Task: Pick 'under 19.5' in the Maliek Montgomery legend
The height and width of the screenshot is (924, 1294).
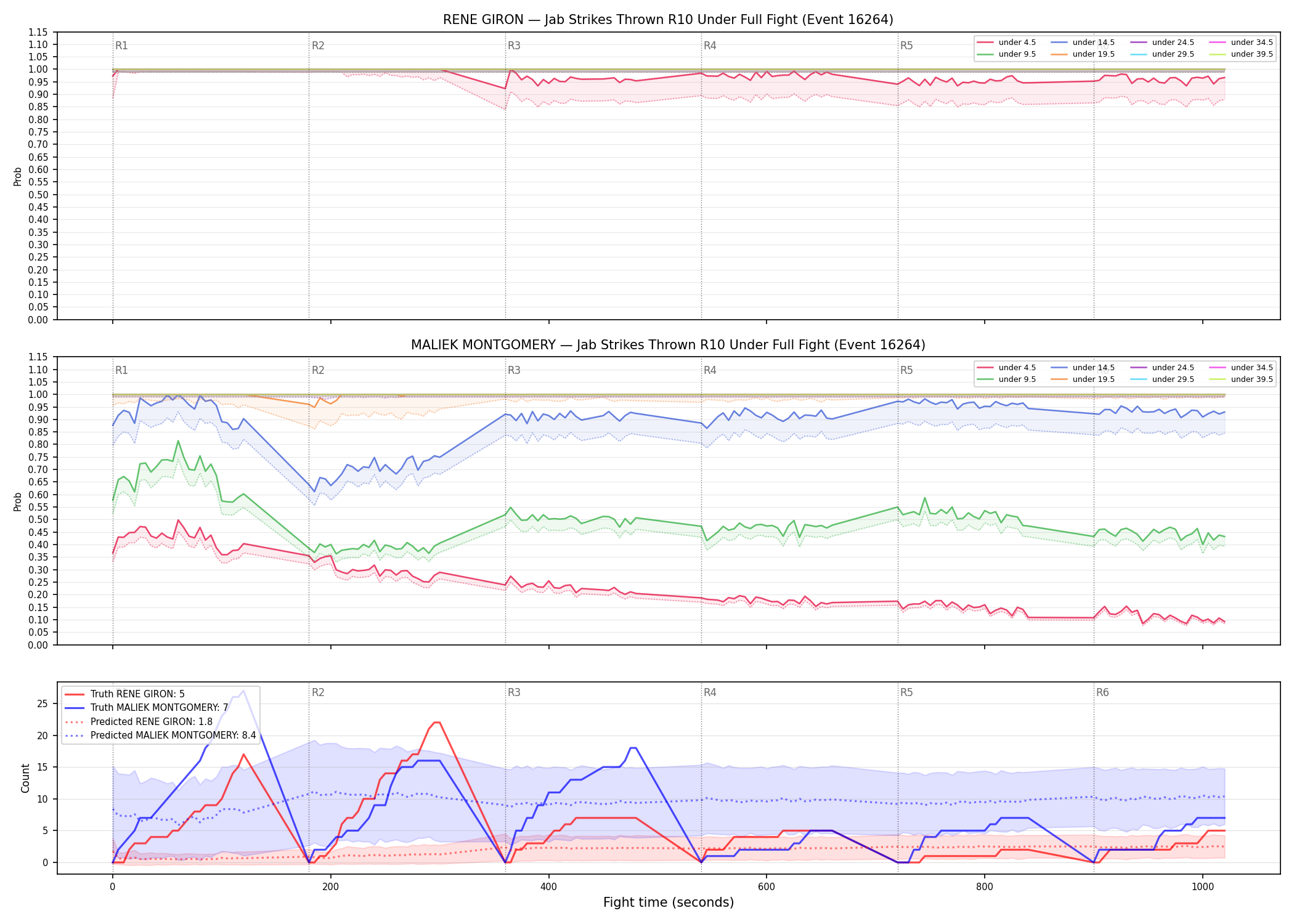Action: pos(1083,379)
